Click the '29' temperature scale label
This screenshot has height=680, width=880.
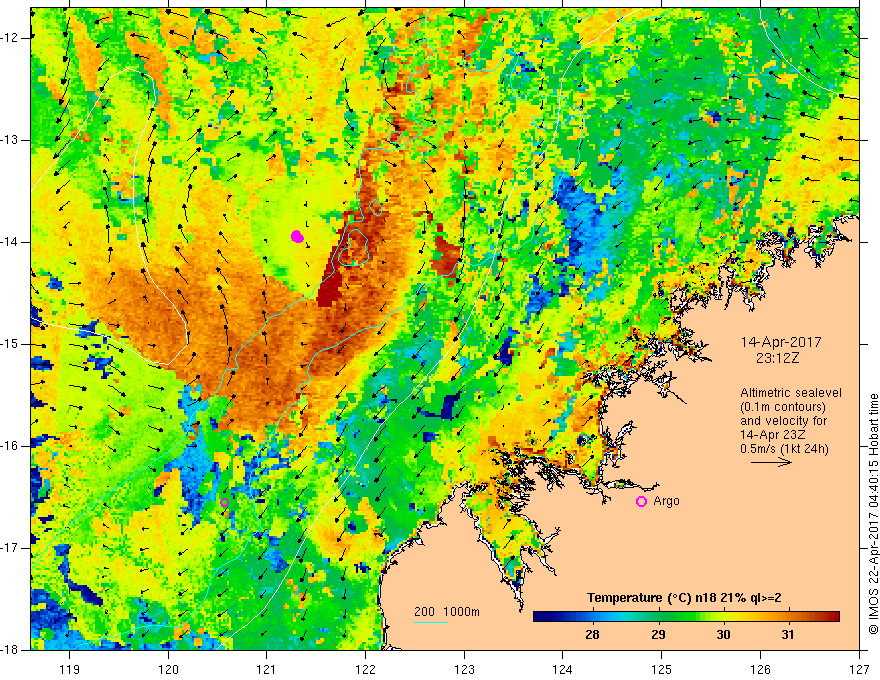[658, 635]
